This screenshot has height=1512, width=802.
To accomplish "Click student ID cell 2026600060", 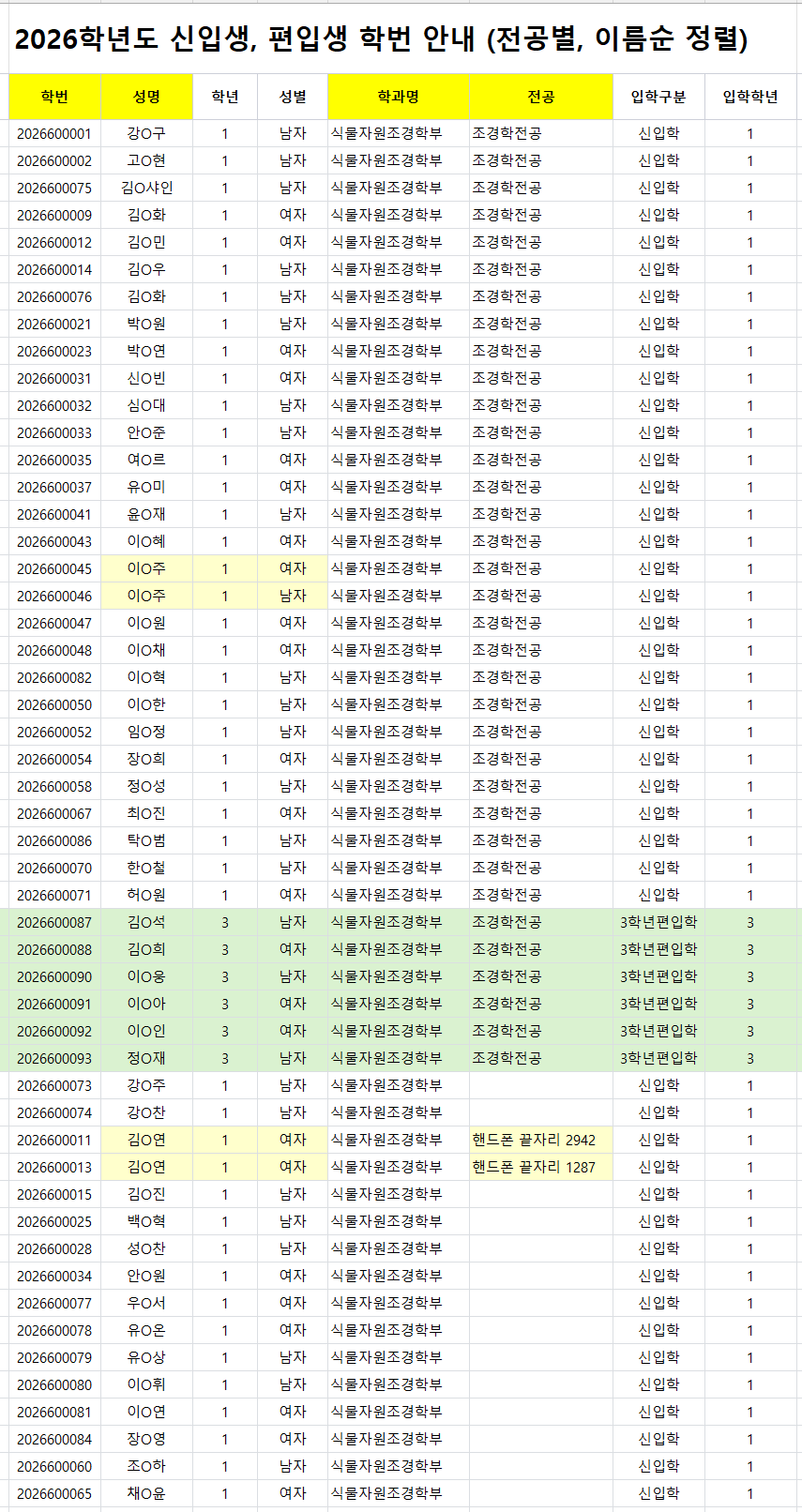I will pyautogui.click(x=54, y=1466).
